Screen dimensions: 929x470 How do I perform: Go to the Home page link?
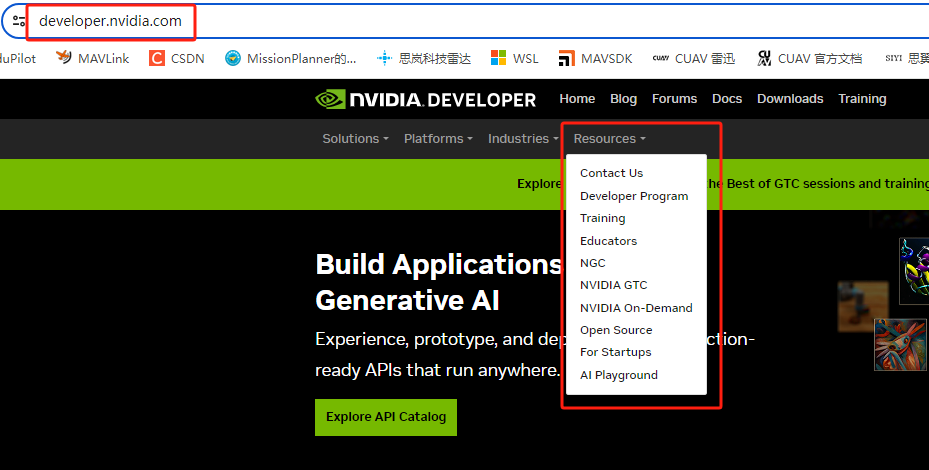[x=577, y=99]
